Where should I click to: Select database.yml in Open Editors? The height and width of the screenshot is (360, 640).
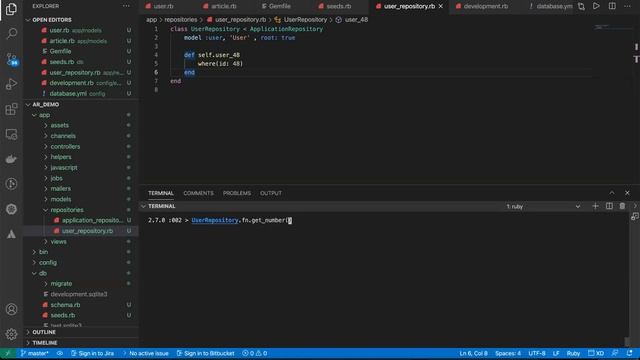(78, 93)
